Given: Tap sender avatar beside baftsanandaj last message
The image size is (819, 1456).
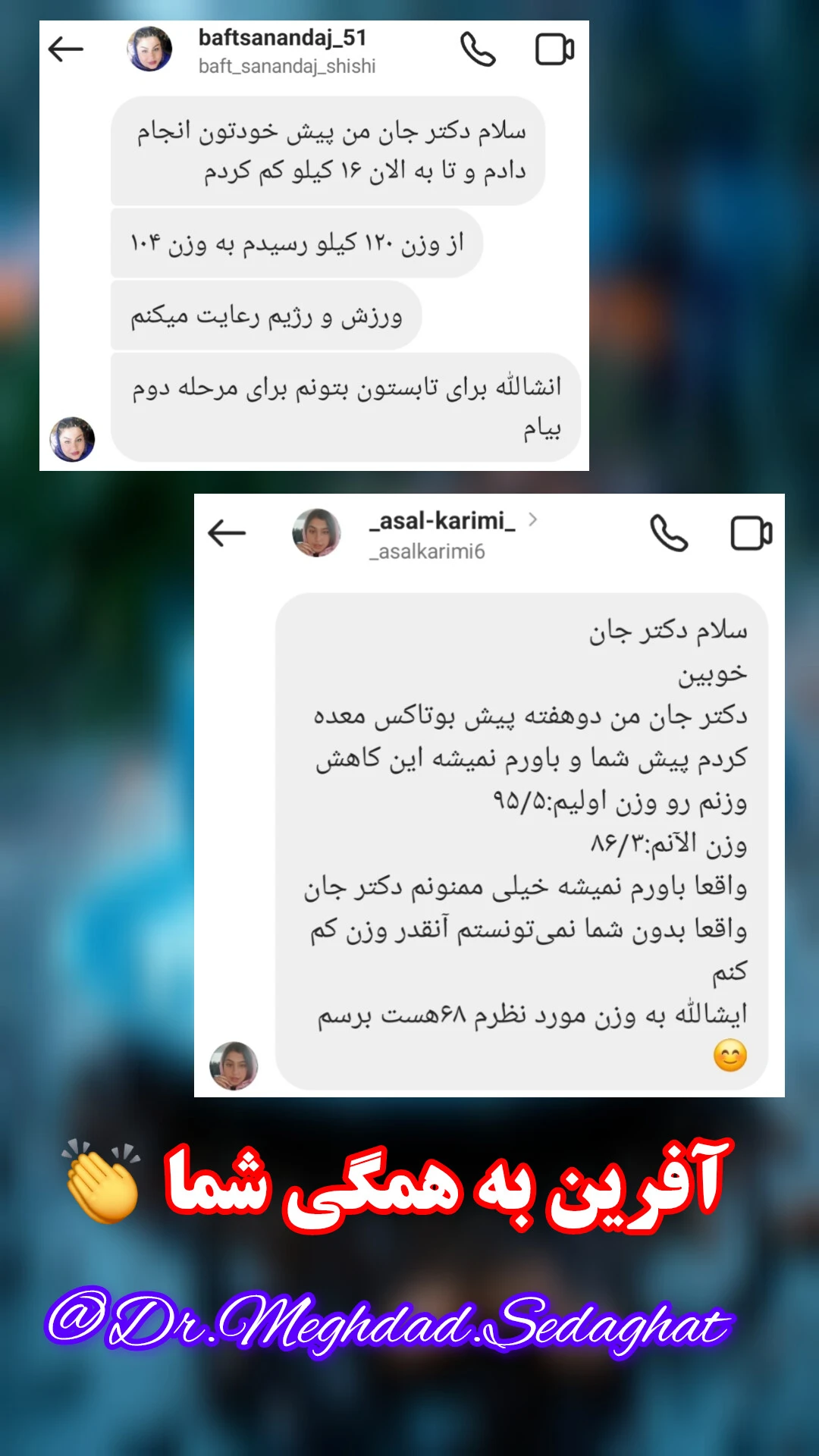Looking at the screenshot, I should [x=72, y=439].
